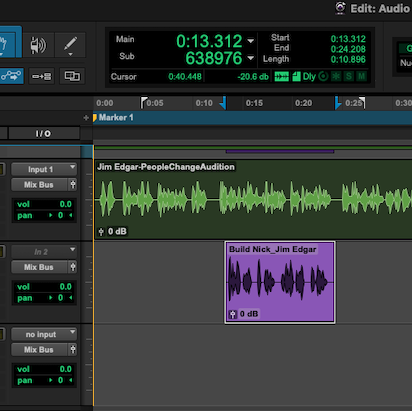Screen dimensions: 412x411
Task: Open third track's output window icon
Action: coord(73,350)
